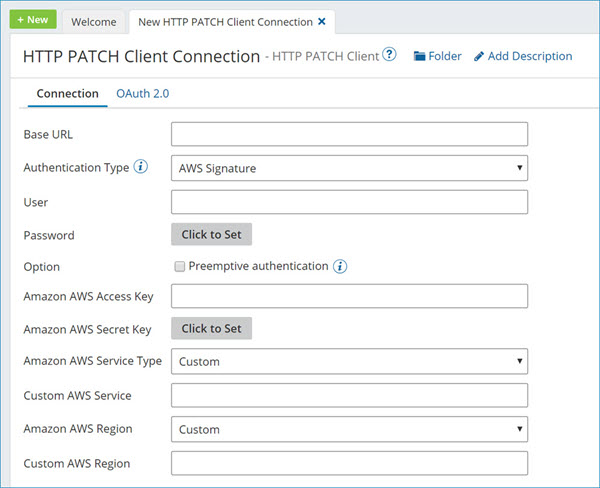The image size is (600, 488).
Task: Close the New HTTP PATCH Client Connection tab
Action: coord(322,21)
